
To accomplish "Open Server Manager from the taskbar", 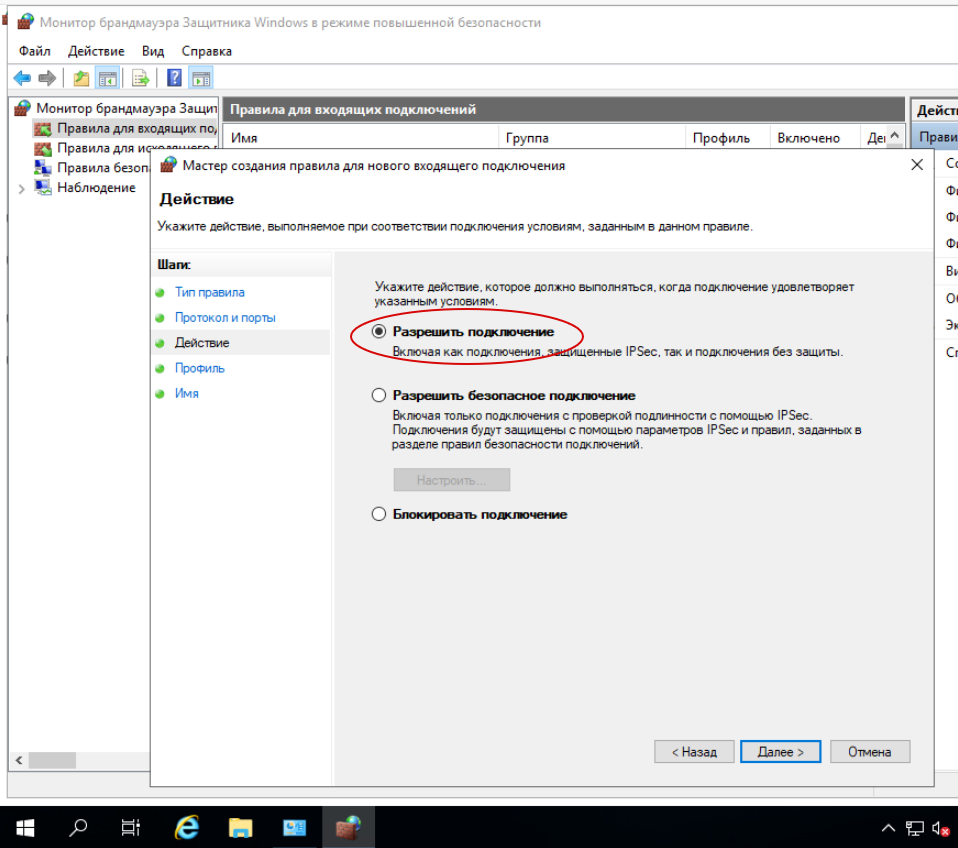I will click(x=294, y=827).
